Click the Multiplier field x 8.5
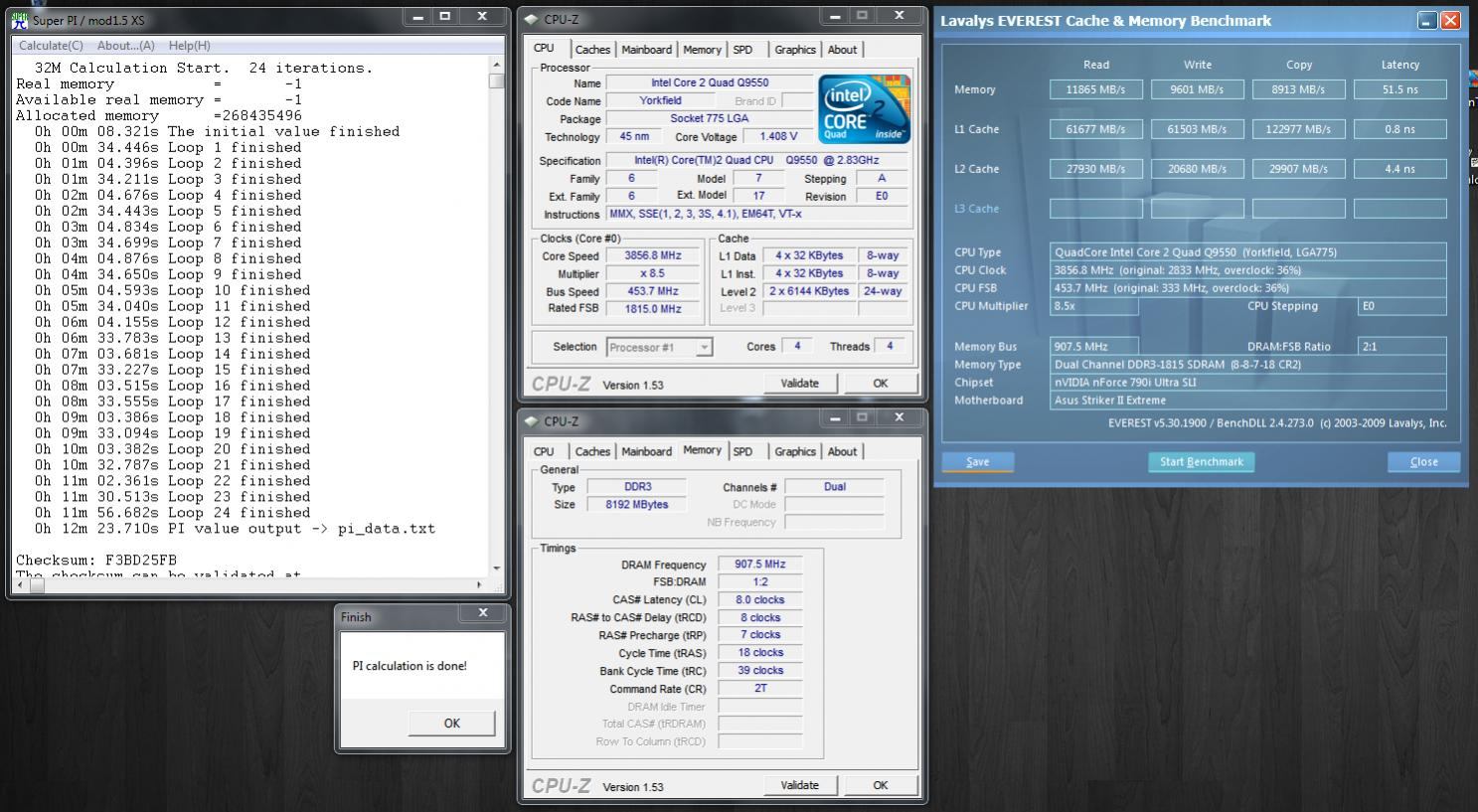Image resolution: width=1478 pixels, height=812 pixels. tap(652, 273)
